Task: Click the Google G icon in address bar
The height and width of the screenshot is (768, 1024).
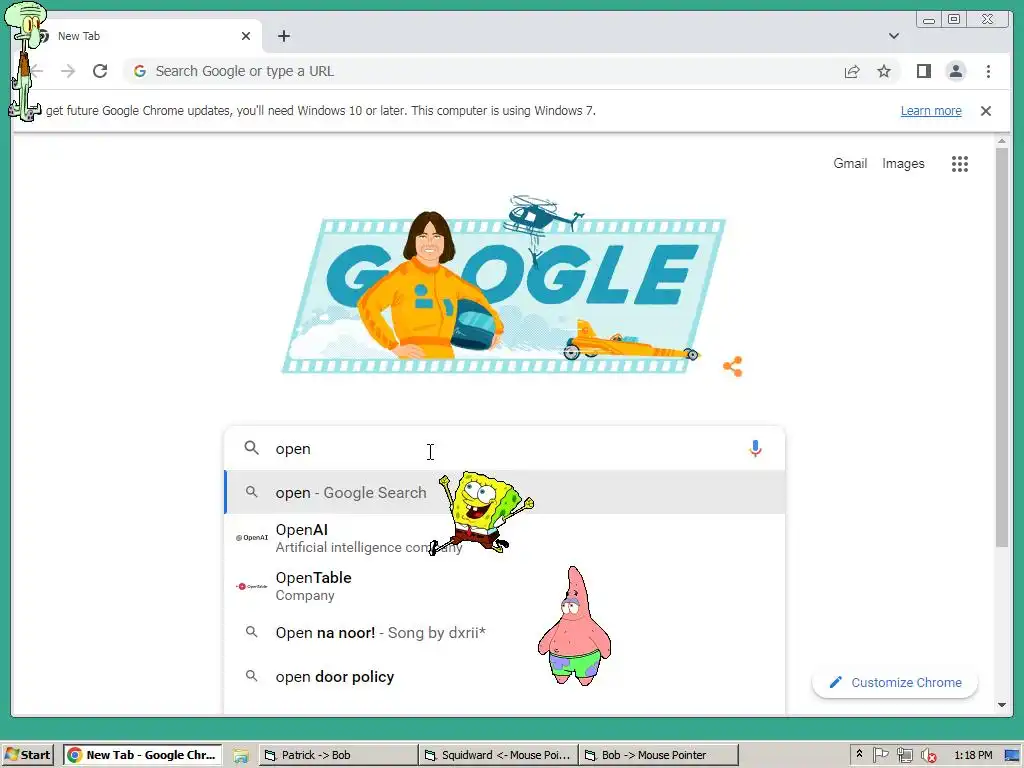Action: click(x=139, y=71)
